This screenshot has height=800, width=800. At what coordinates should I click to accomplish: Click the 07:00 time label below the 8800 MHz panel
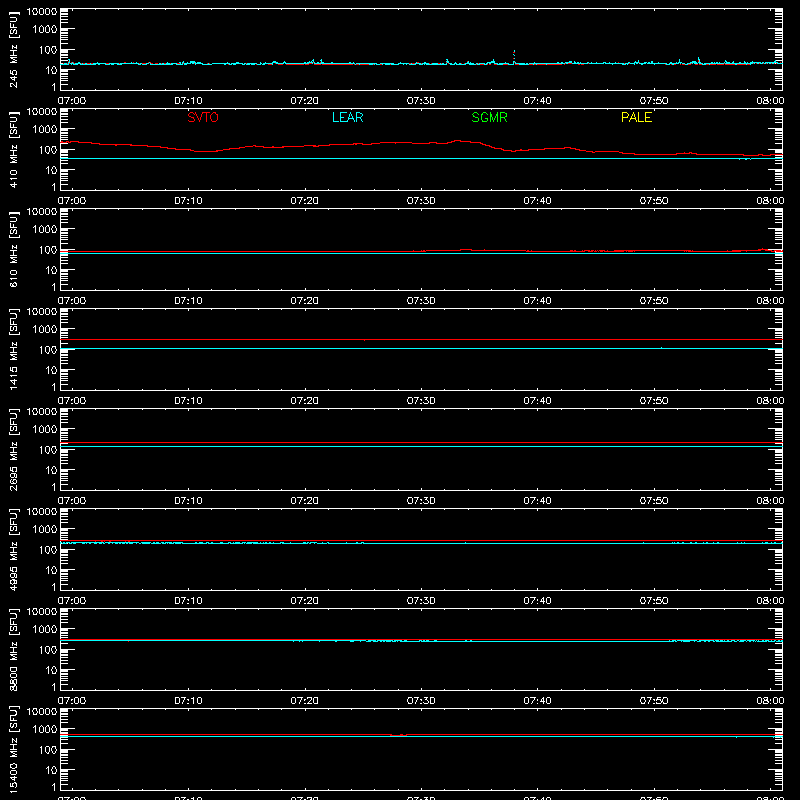[x=72, y=701]
